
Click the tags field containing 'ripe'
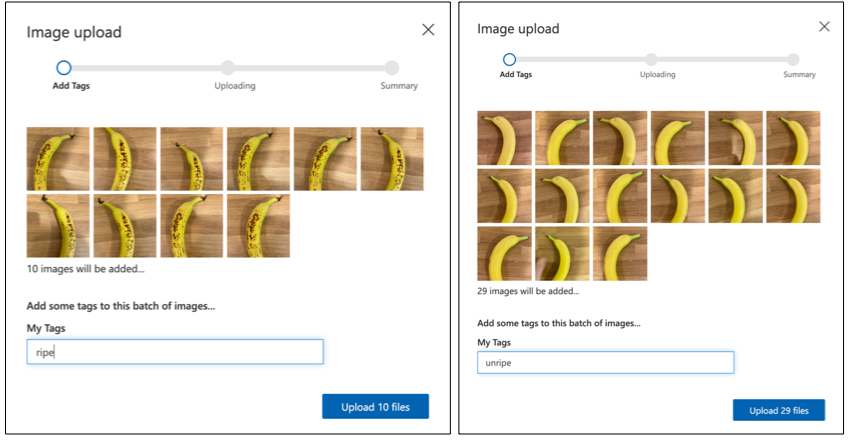pos(175,352)
